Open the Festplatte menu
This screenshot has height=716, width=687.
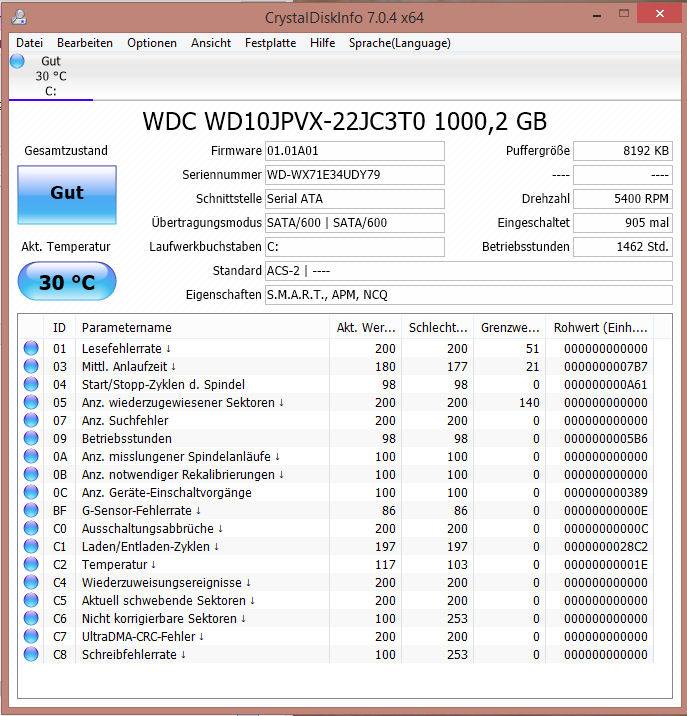click(270, 43)
